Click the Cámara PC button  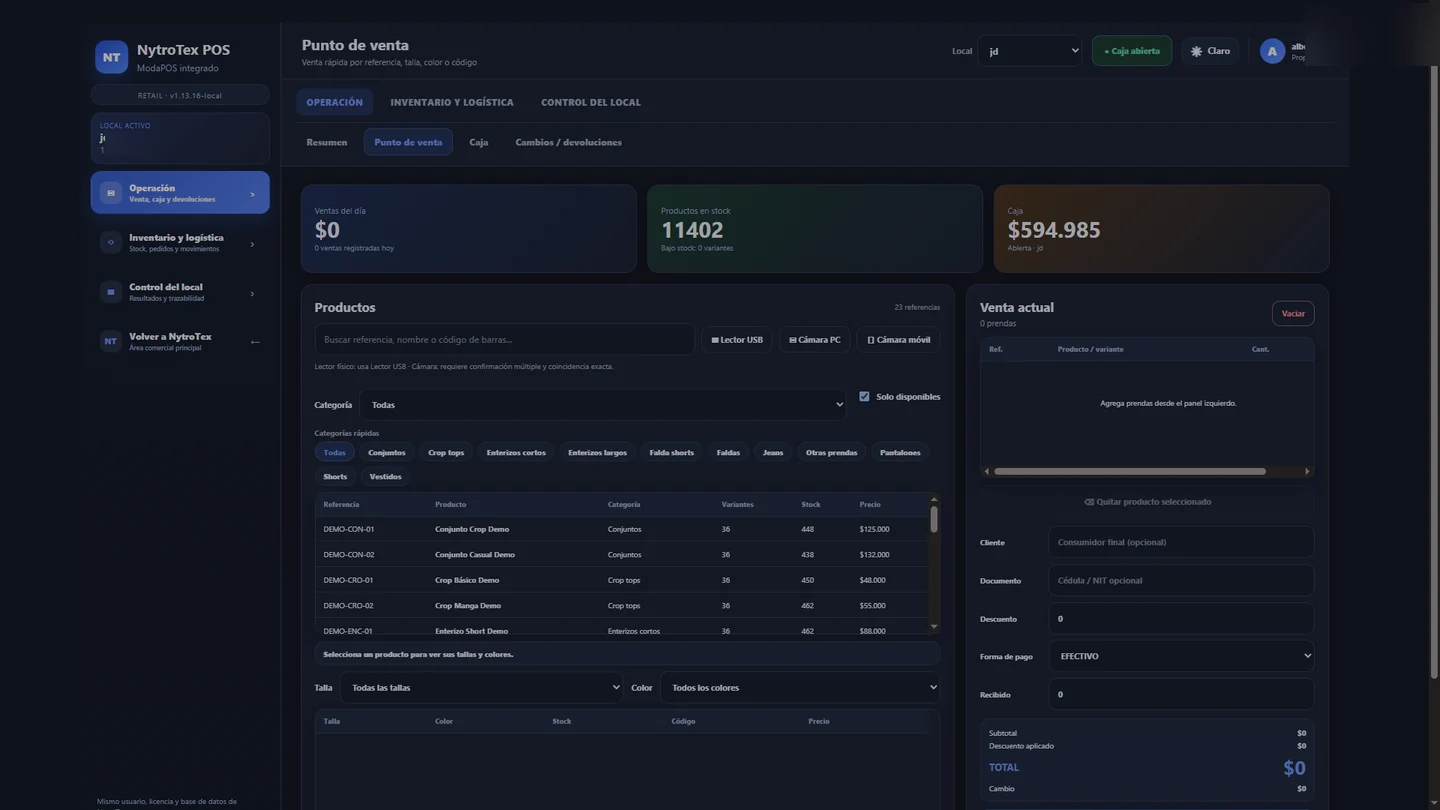(815, 340)
